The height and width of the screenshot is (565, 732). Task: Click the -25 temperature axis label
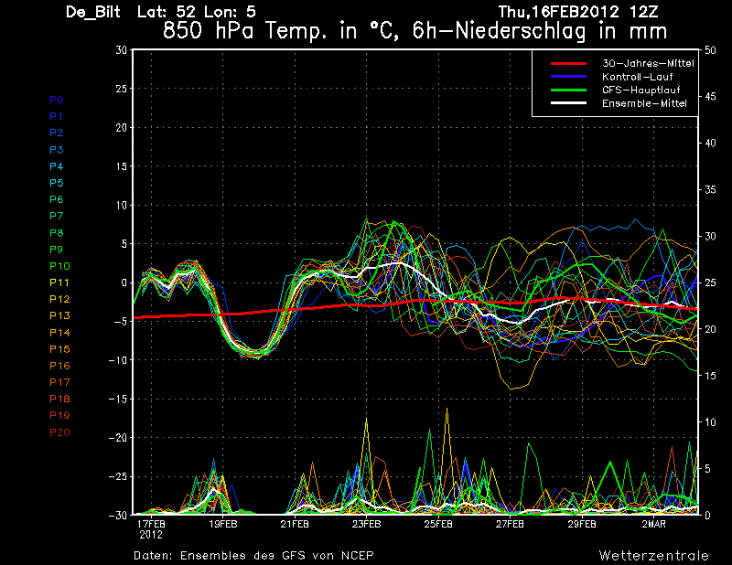tap(118, 477)
